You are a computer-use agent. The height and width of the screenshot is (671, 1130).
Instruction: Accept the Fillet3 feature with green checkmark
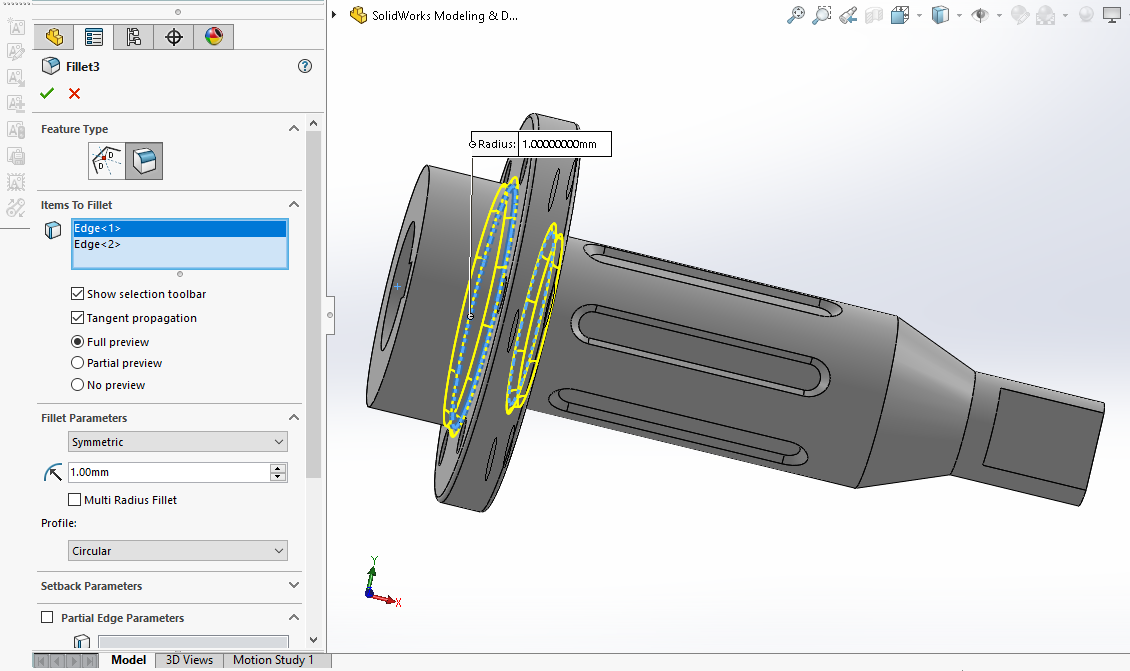pyautogui.click(x=47, y=93)
